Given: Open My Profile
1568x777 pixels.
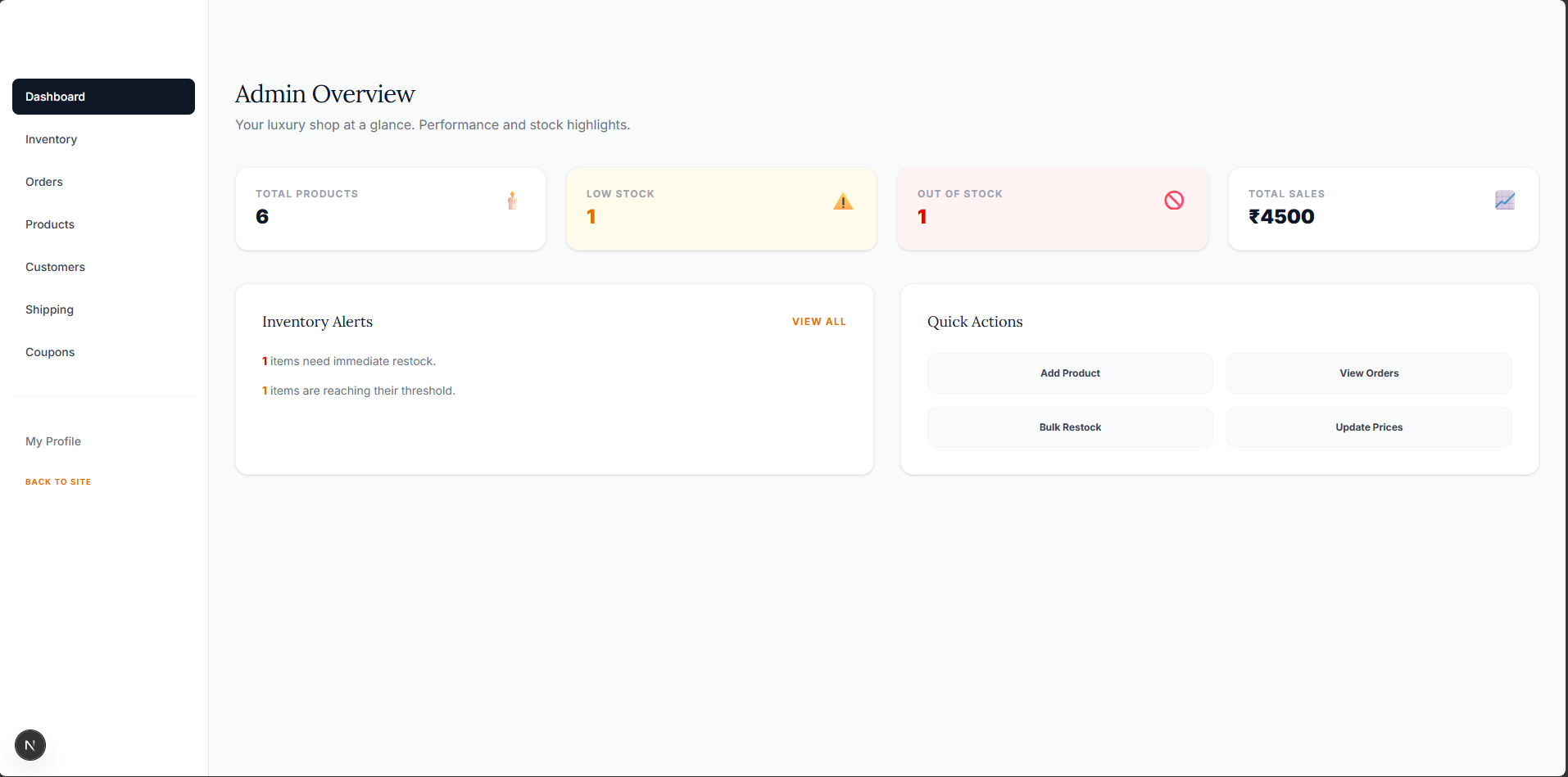Looking at the screenshot, I should coord(53,441).
